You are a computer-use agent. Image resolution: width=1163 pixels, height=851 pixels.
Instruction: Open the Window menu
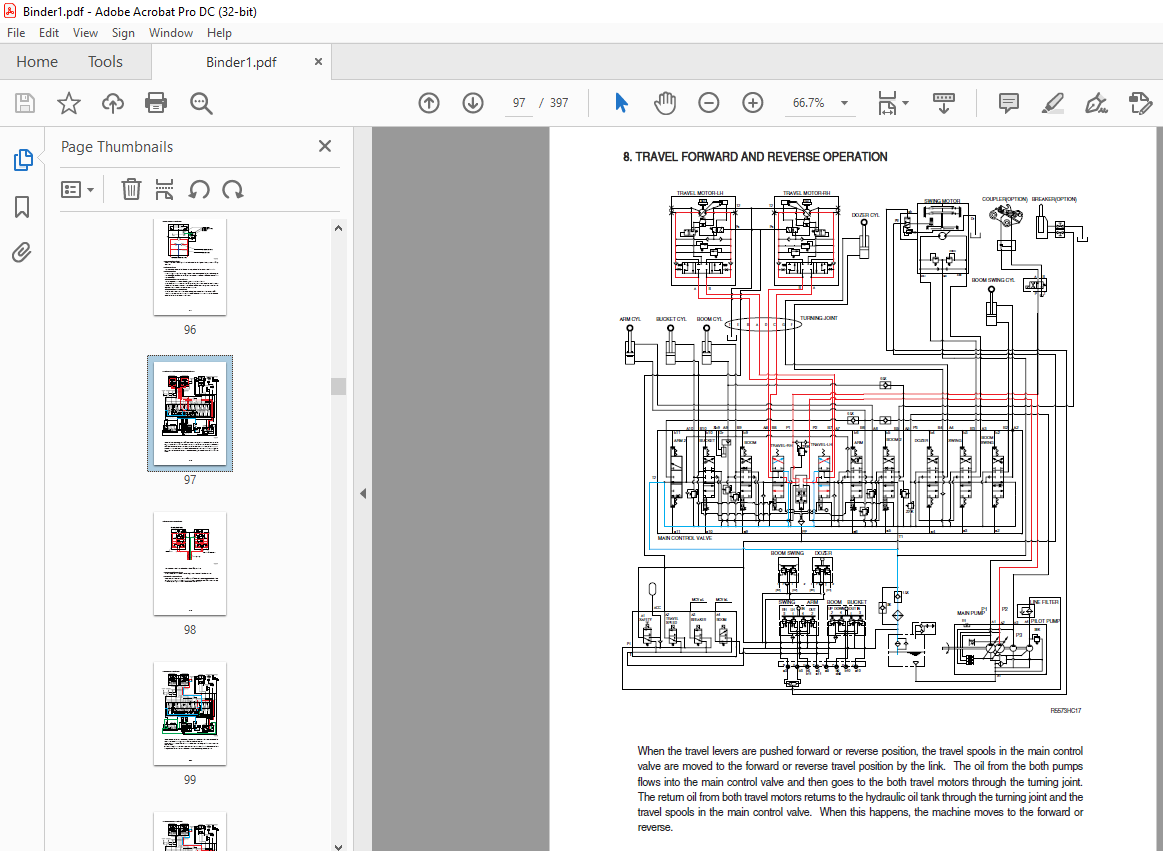click(171, 33)
